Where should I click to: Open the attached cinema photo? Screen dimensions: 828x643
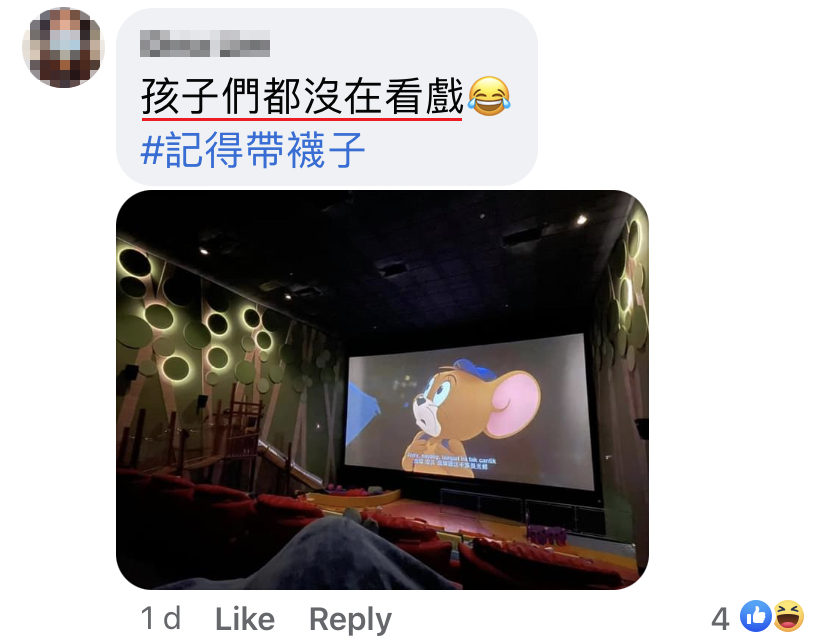(x=382, y=390)
